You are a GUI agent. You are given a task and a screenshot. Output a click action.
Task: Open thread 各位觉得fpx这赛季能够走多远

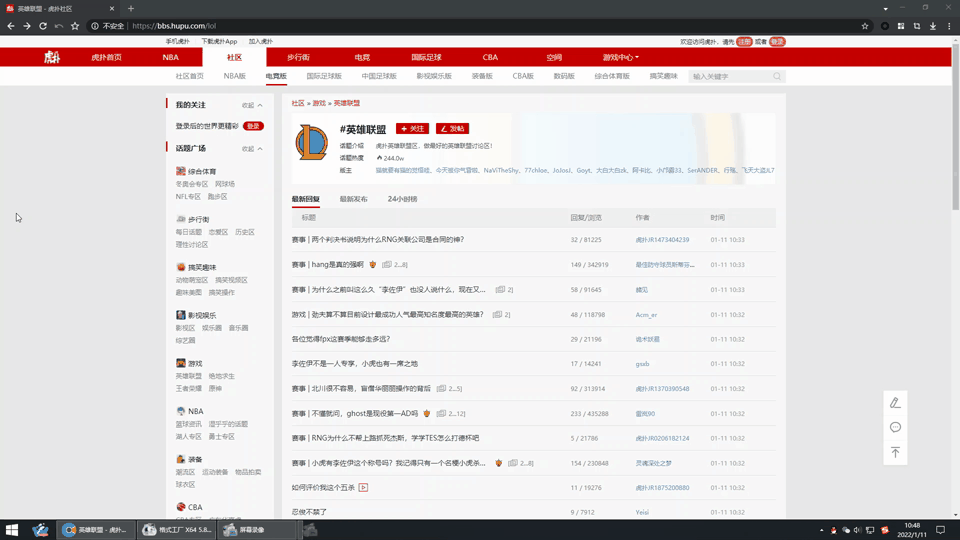pyautogui.click(x=340, y=339)
